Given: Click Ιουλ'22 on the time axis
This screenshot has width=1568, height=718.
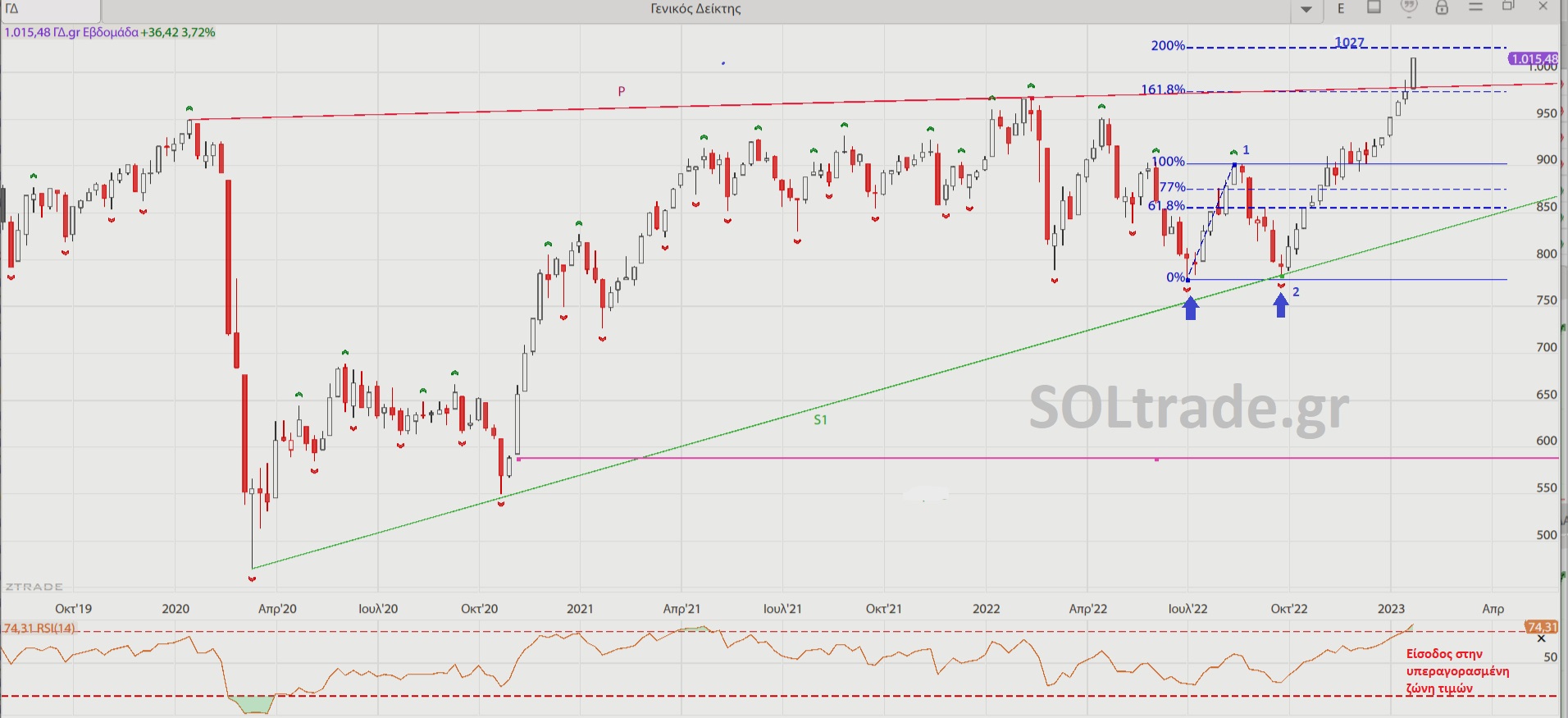Looking at the screenshot, I should pos(1188,609).
